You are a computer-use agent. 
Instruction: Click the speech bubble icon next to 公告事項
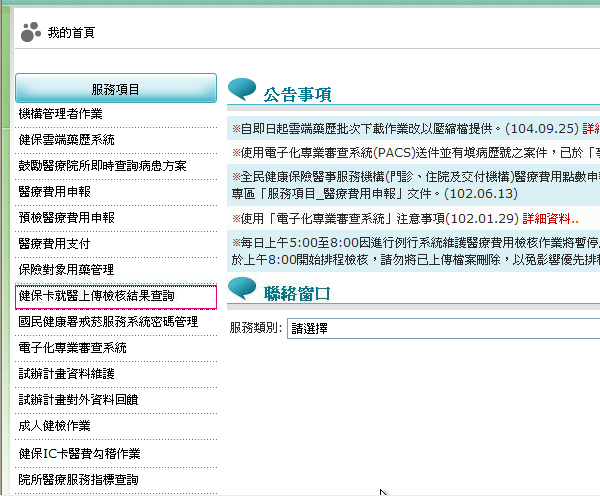tap(242, 92)
